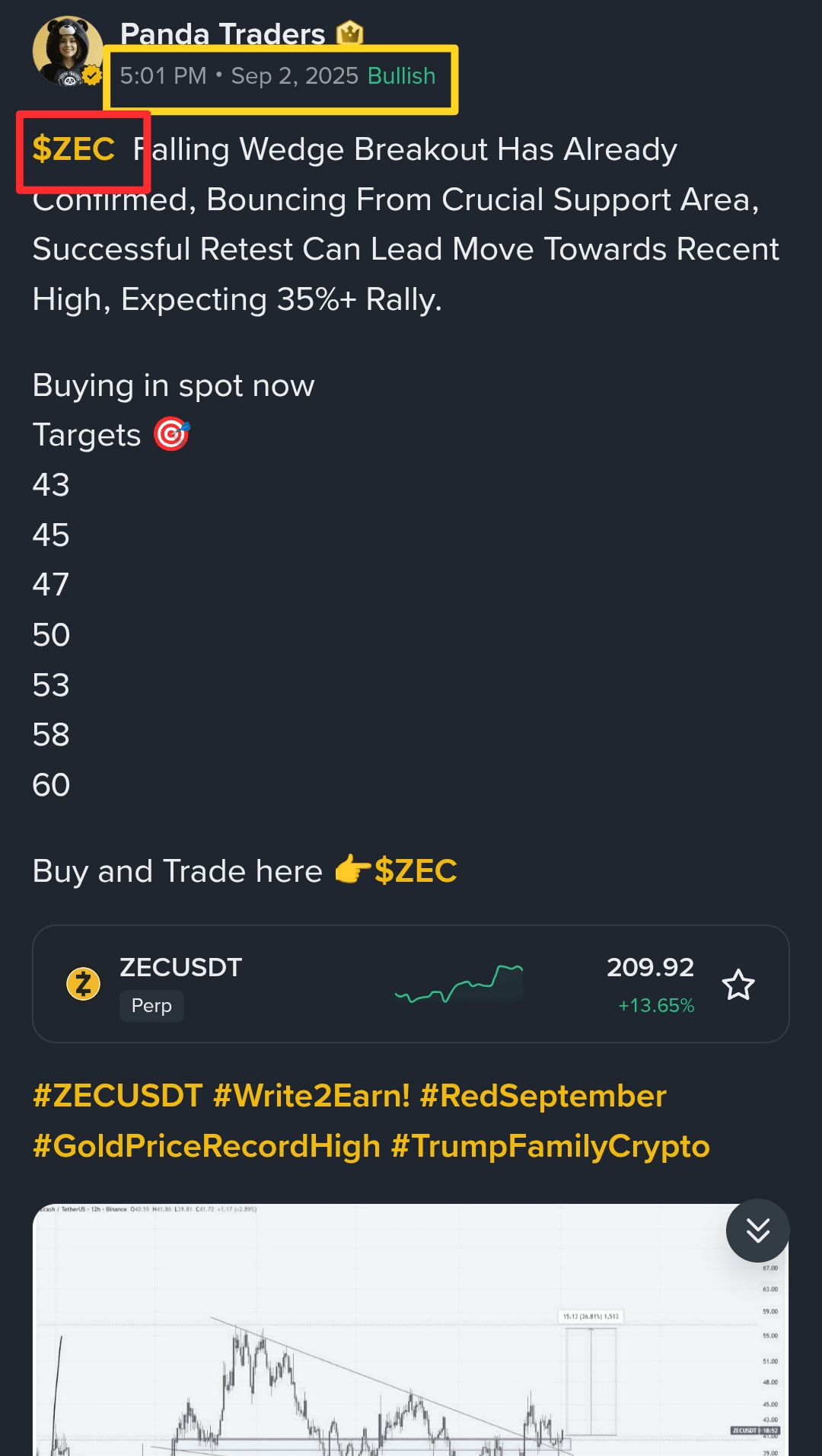Open the #RedSeptember hashtag
Viewport: 822px width, 1456px height.
coord(543,1096)
